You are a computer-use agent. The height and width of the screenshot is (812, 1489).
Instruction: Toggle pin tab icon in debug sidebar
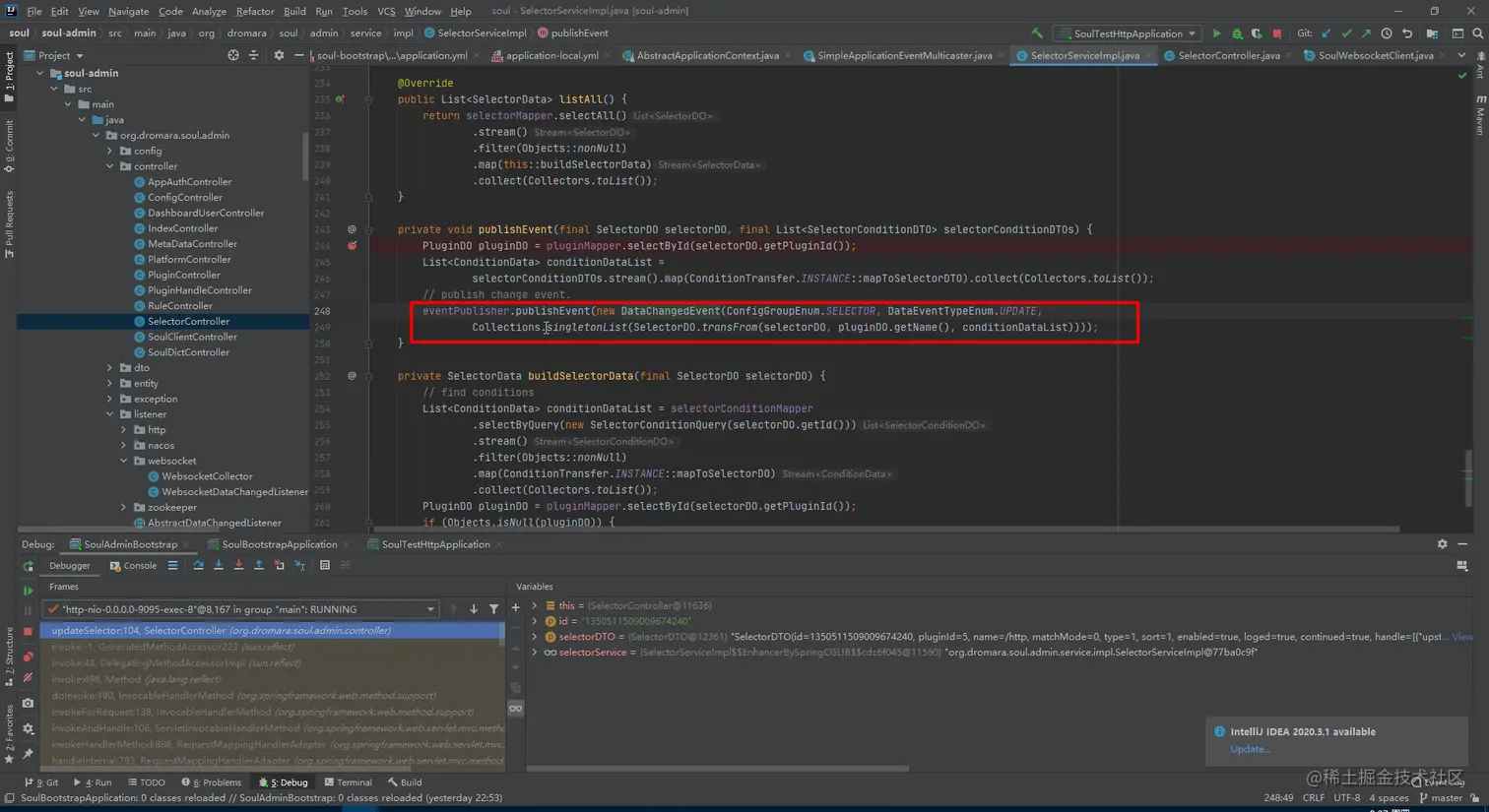click(28, 754)
